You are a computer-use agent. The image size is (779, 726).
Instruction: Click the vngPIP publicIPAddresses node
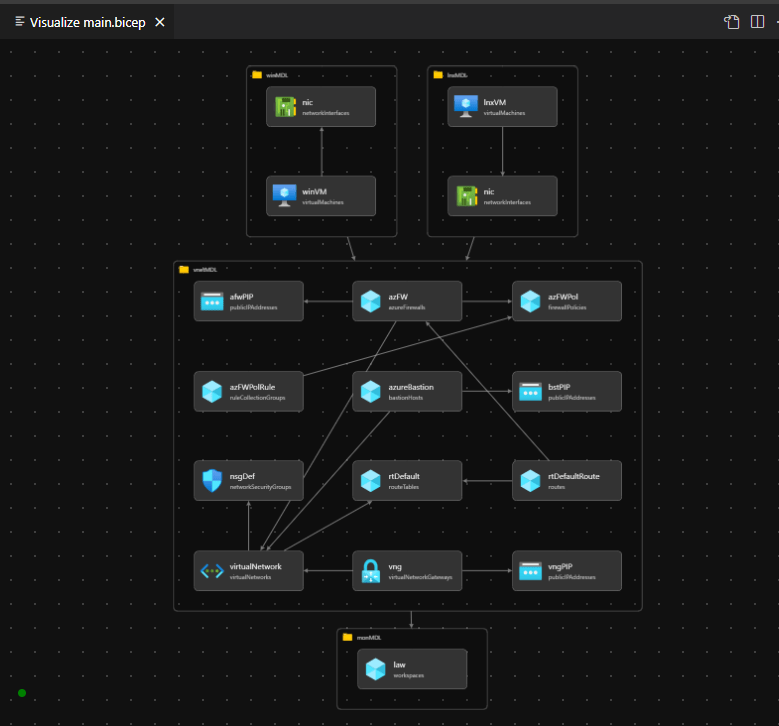567,571
